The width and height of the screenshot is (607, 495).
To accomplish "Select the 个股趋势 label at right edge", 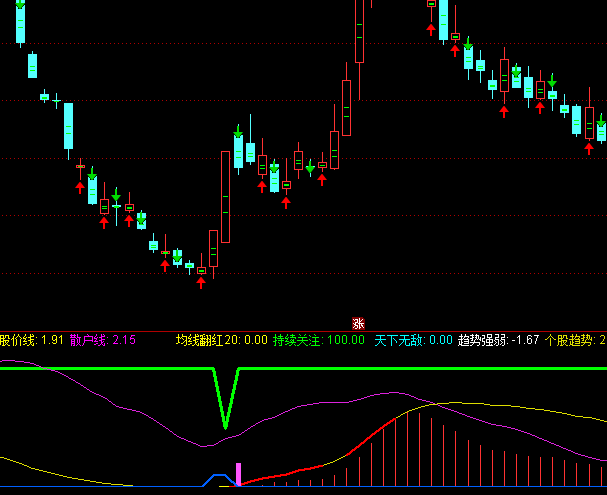I will tap(575, 341).
